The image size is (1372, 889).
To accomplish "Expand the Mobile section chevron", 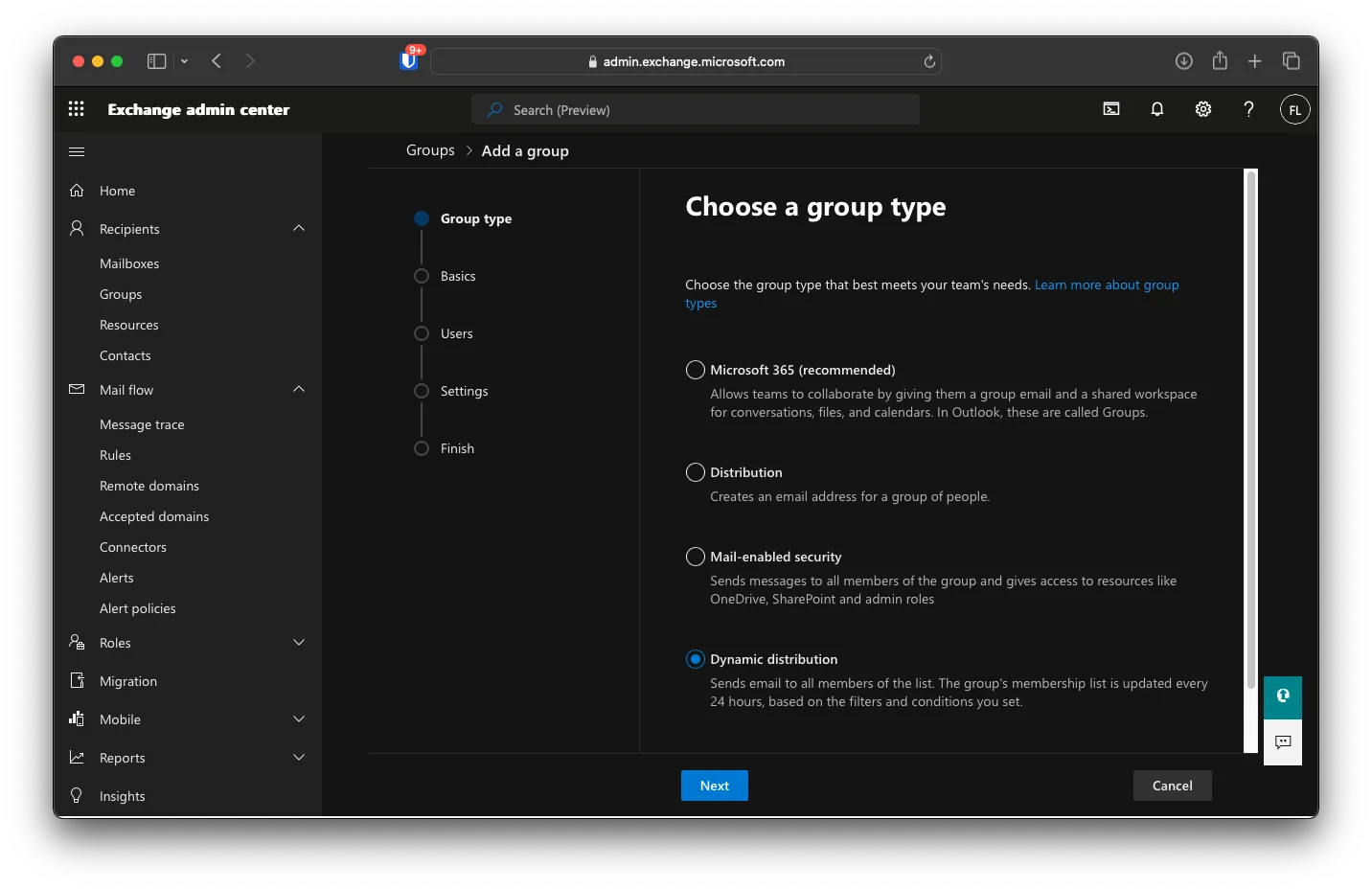I will point(299,718).
